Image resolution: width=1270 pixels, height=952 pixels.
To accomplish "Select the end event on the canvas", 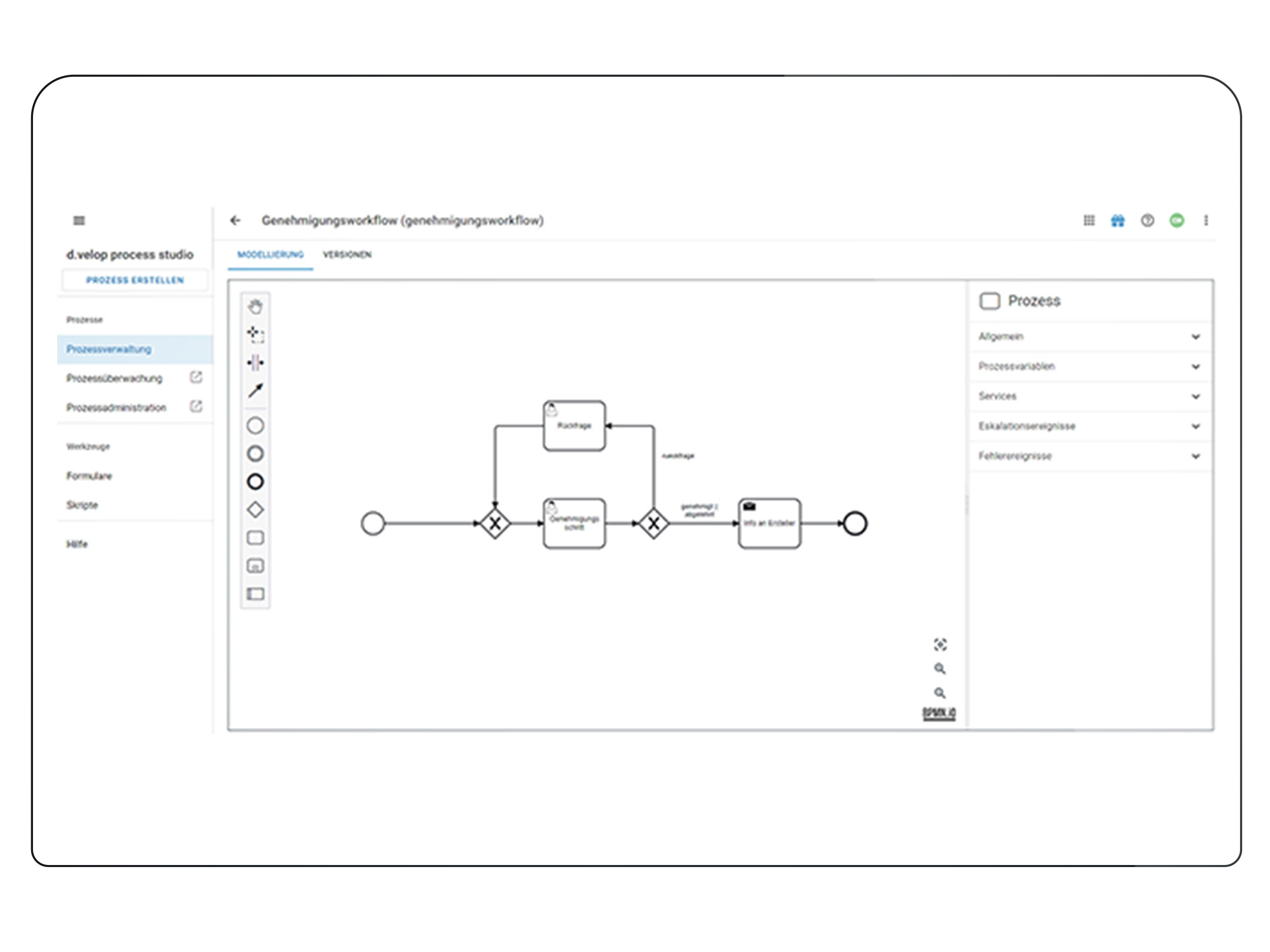I will point(855,524).
